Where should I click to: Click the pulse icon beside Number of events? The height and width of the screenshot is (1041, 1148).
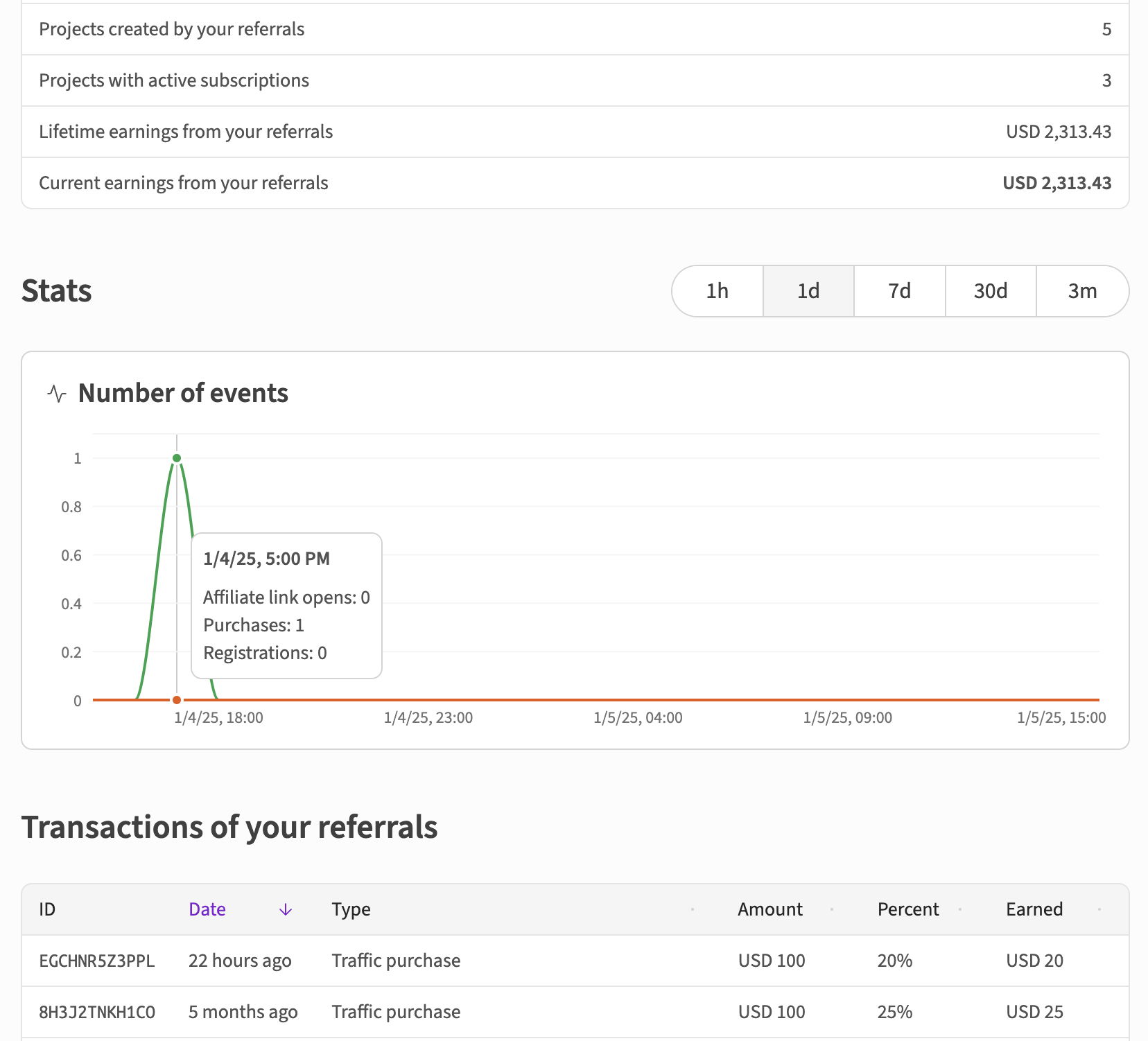(x=57, y=394)
